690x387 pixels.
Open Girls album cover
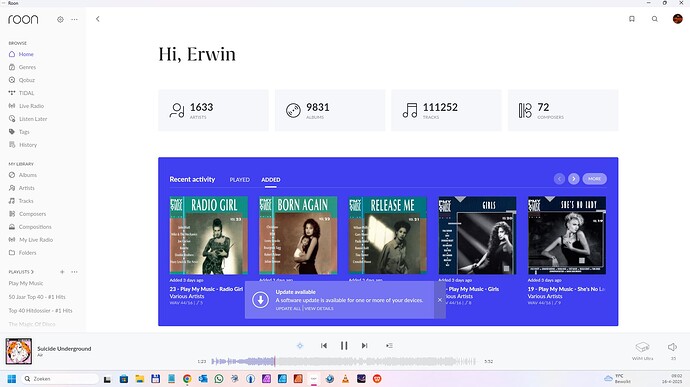point(477,235)
